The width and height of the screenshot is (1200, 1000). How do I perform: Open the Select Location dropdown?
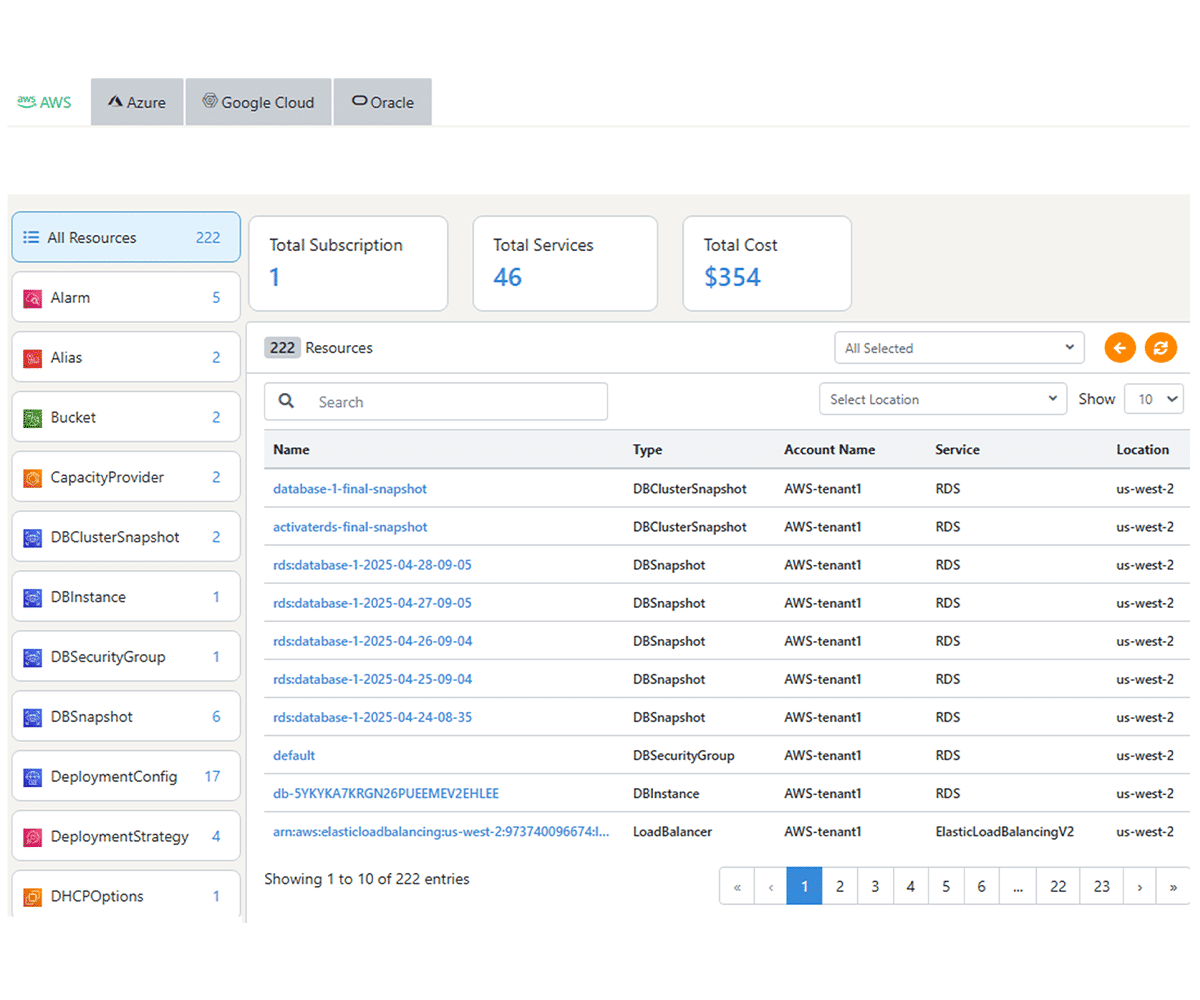coord(941,399)
